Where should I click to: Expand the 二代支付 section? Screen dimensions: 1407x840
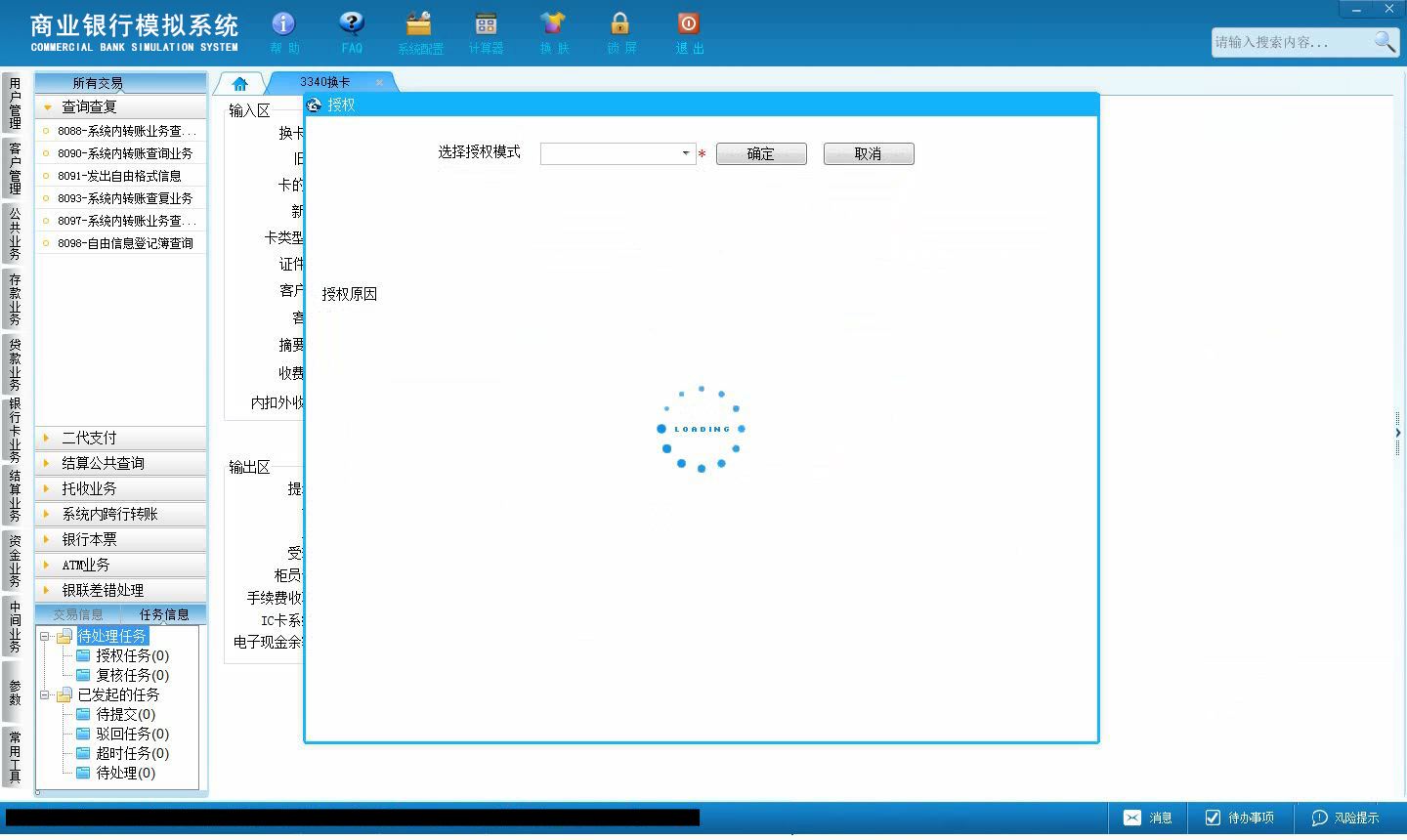(x=121, y=438)
